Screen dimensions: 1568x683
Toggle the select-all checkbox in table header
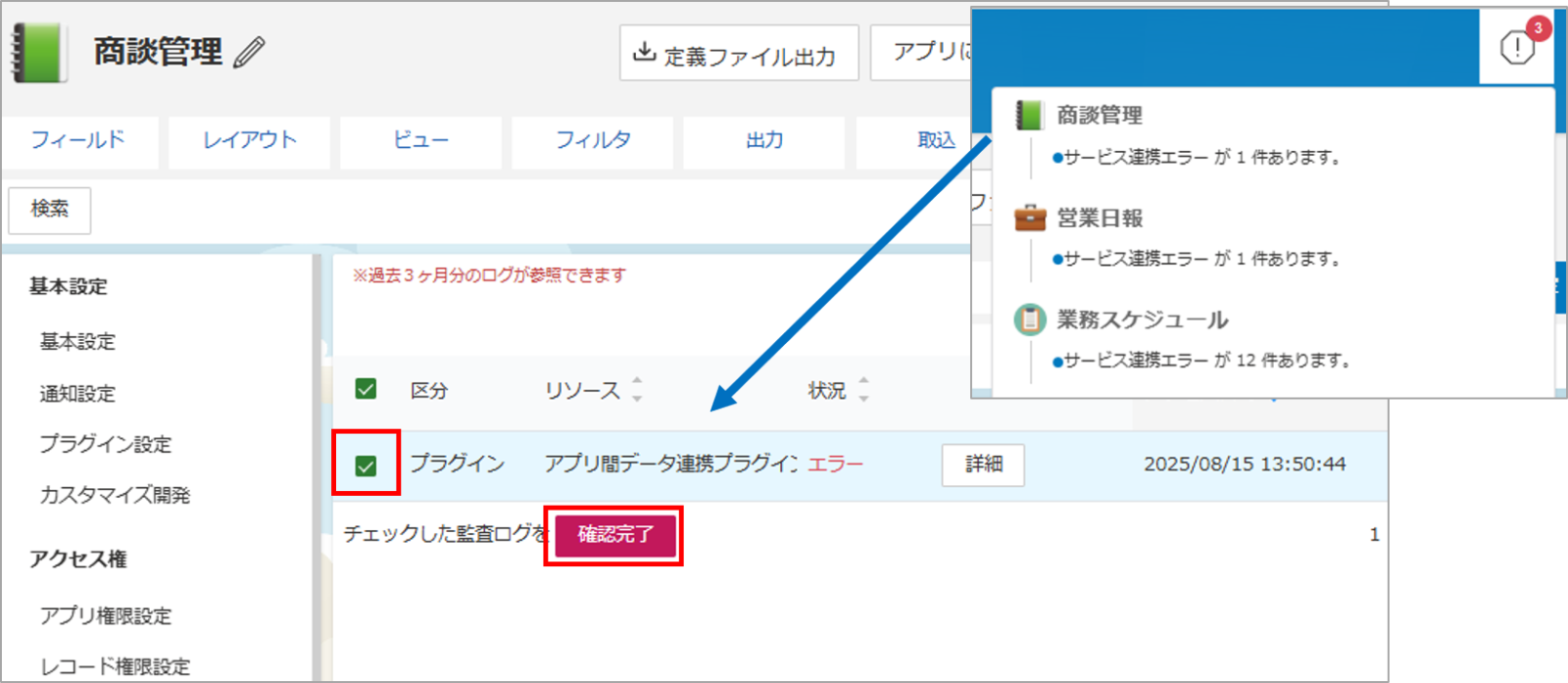[x=366, y=389]
